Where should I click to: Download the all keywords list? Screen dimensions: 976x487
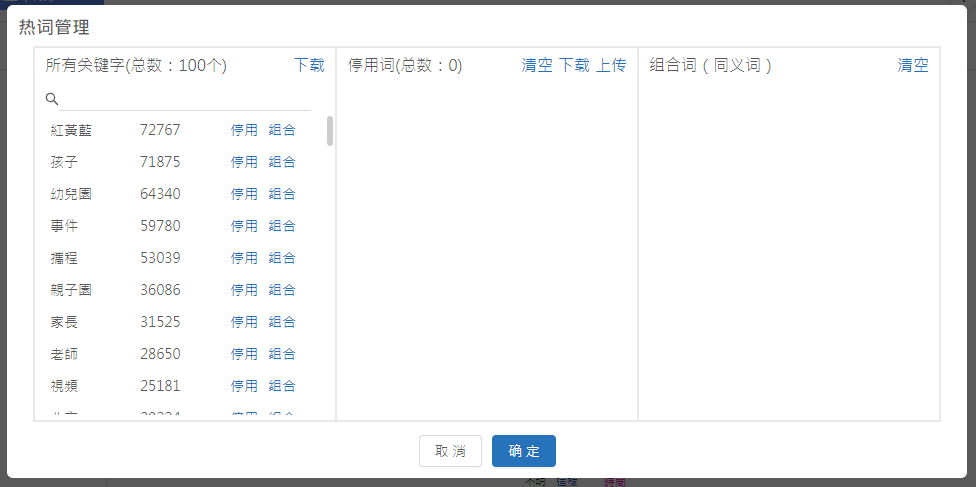[309, 65]
